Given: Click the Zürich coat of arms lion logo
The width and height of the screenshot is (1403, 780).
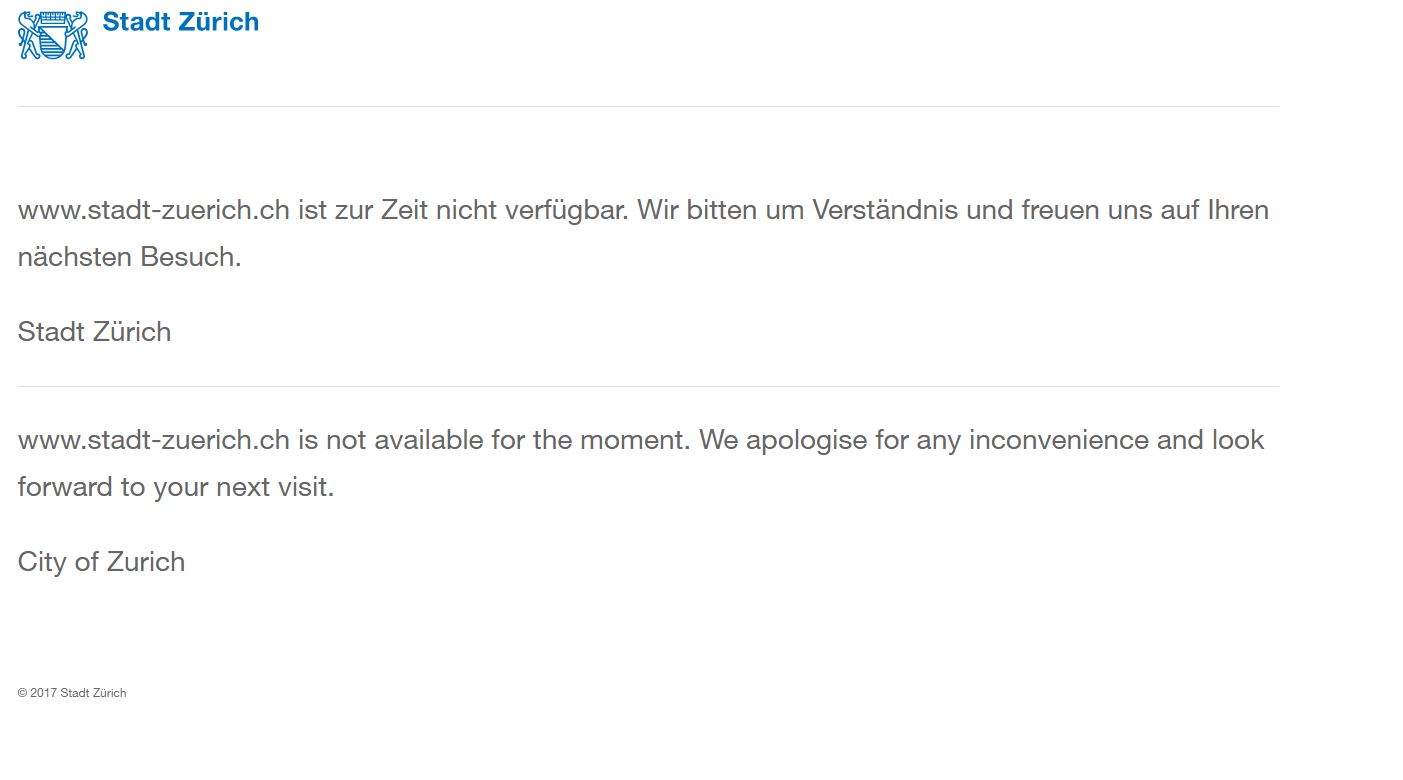Looking at the screenshot, I should [x=53, y=35].
